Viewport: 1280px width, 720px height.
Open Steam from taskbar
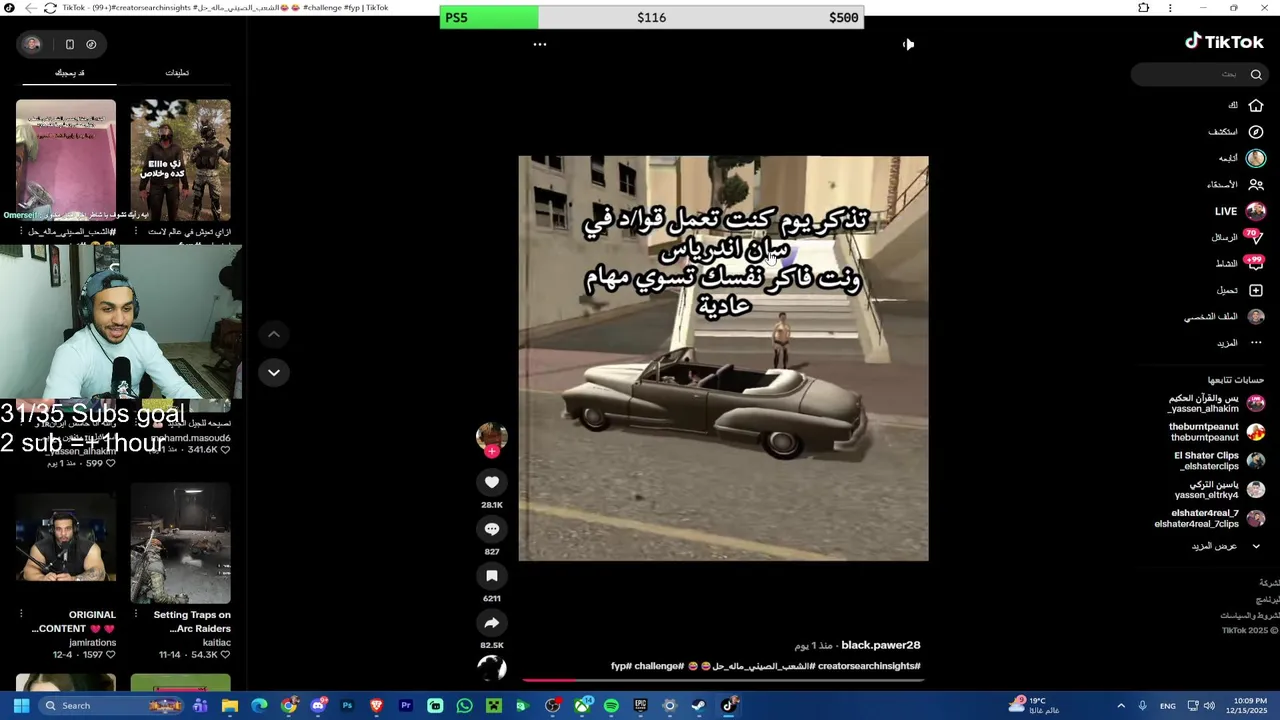tap(698, 706)
